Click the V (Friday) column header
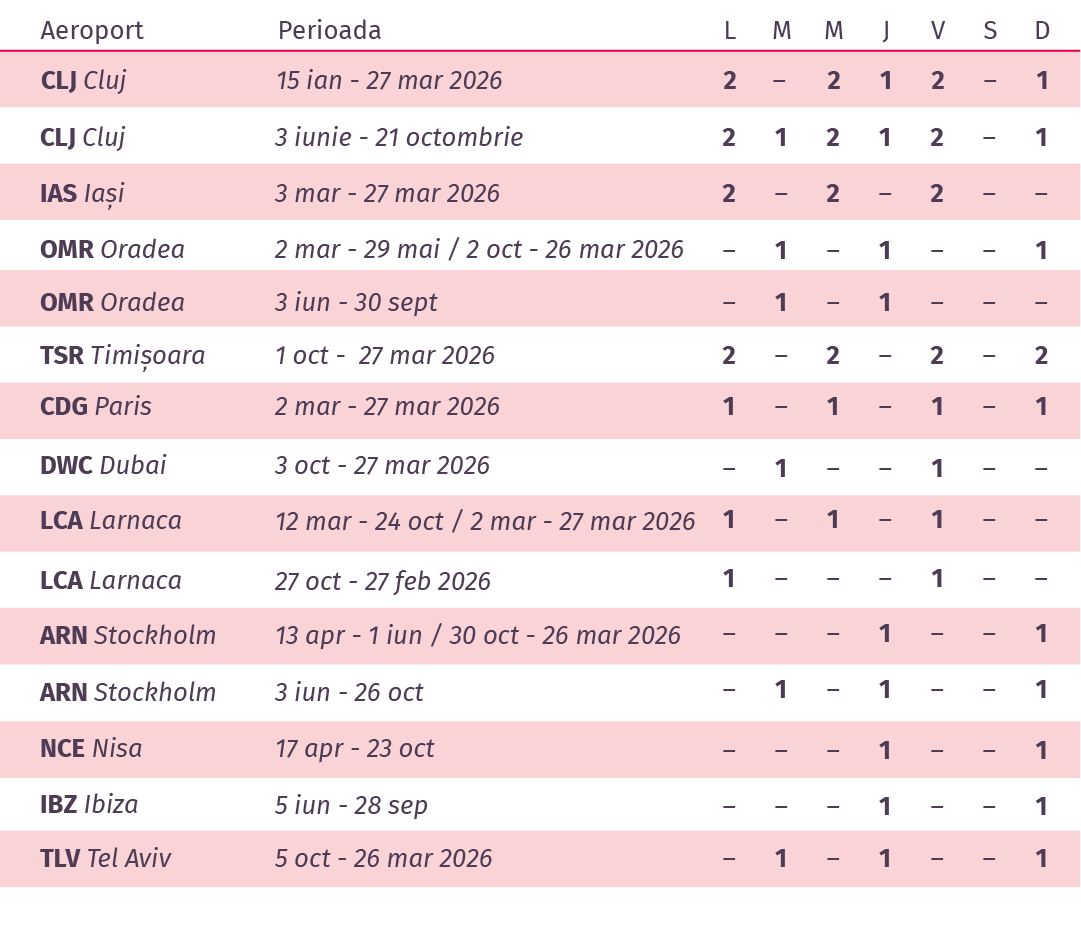Image resolution: width=1081 pixels, height=926 pixels. coord(938,30)
